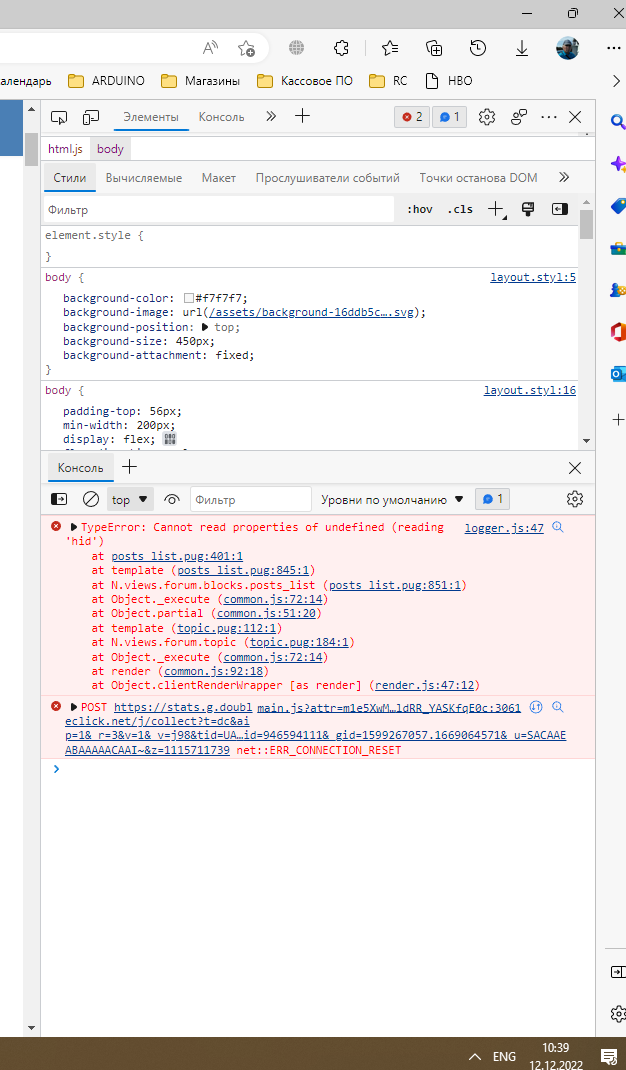Open the flexbox editor icon next to display: flex
The width and height of the screenshot is (626, 1070).
(x=169, y=439)
